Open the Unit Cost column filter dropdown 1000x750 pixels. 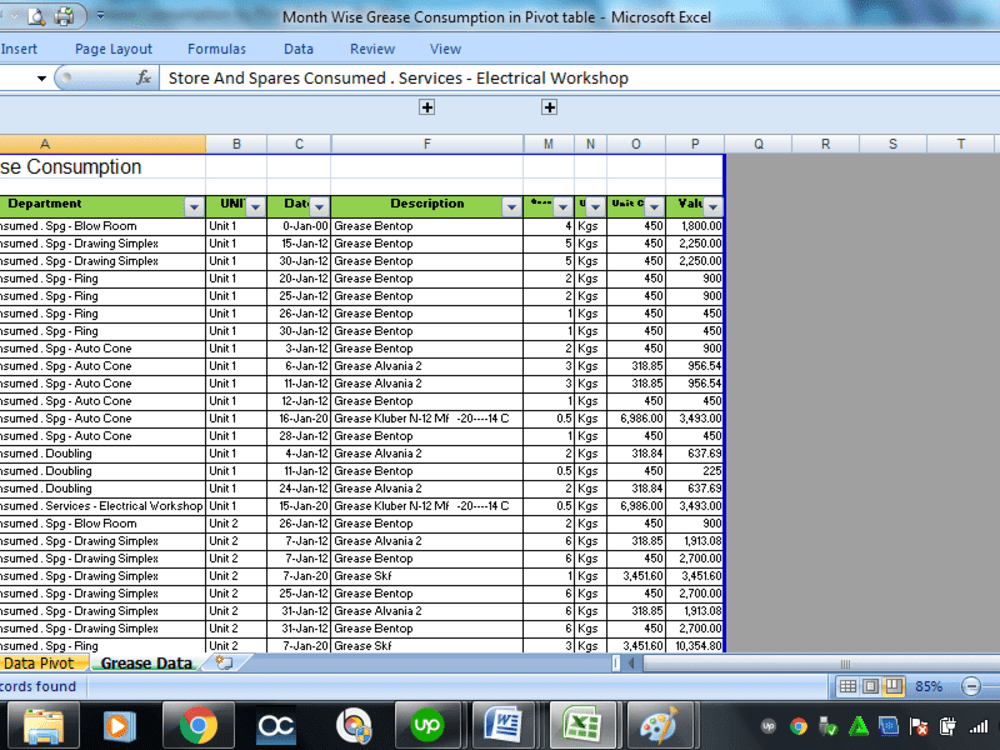(654, 206)
